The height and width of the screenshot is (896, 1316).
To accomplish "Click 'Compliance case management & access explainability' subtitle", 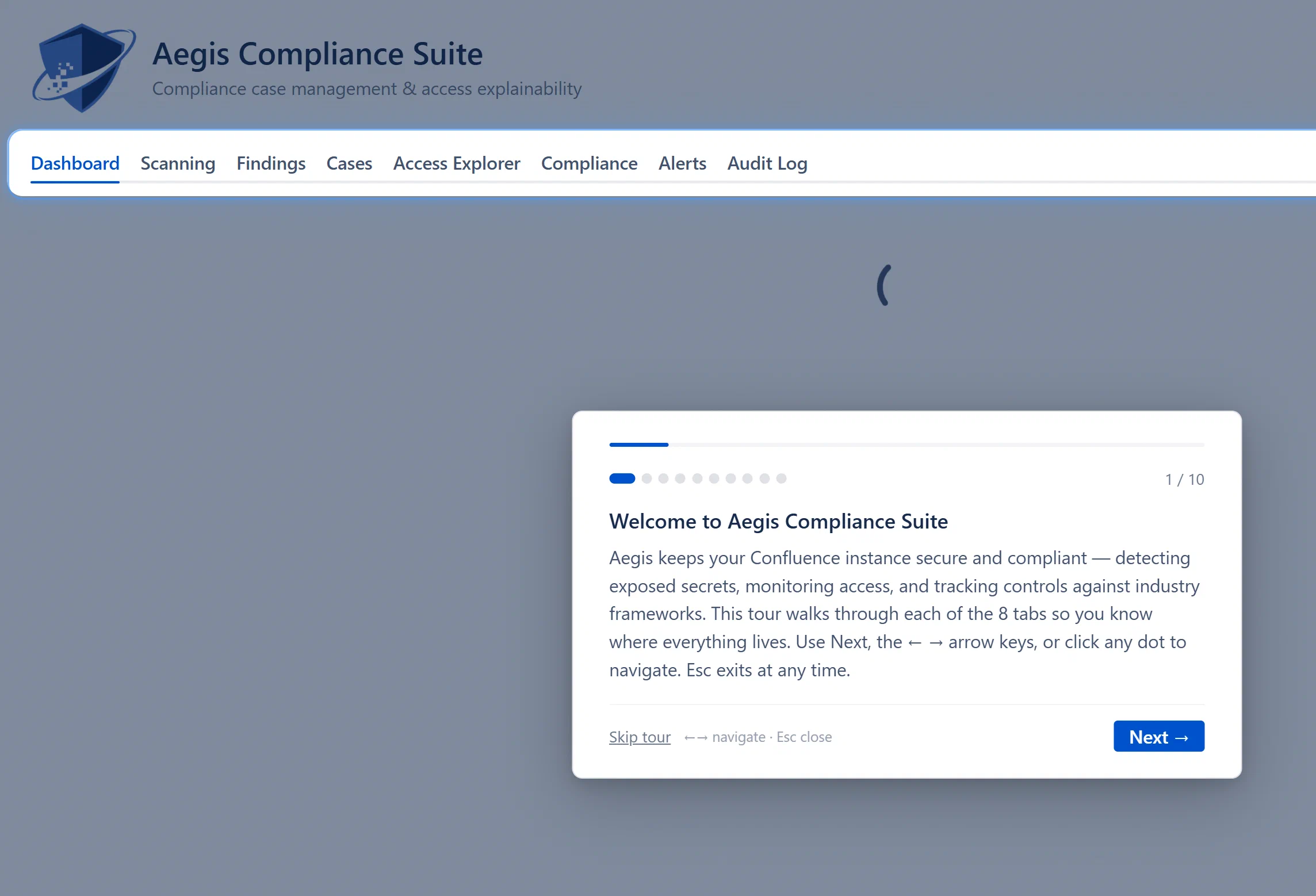I will tap(367, 89).
